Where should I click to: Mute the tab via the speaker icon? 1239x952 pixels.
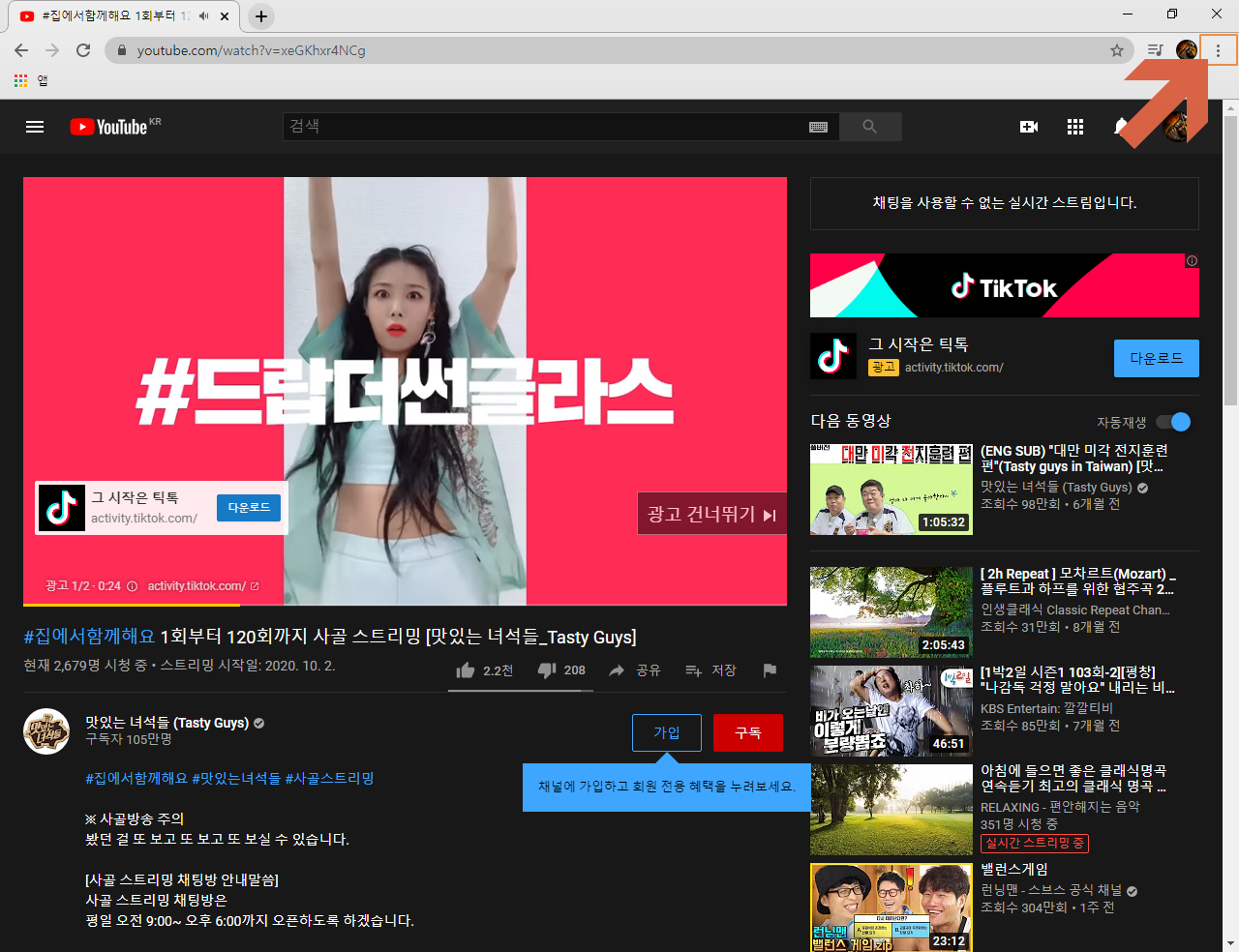click(203, 16)
